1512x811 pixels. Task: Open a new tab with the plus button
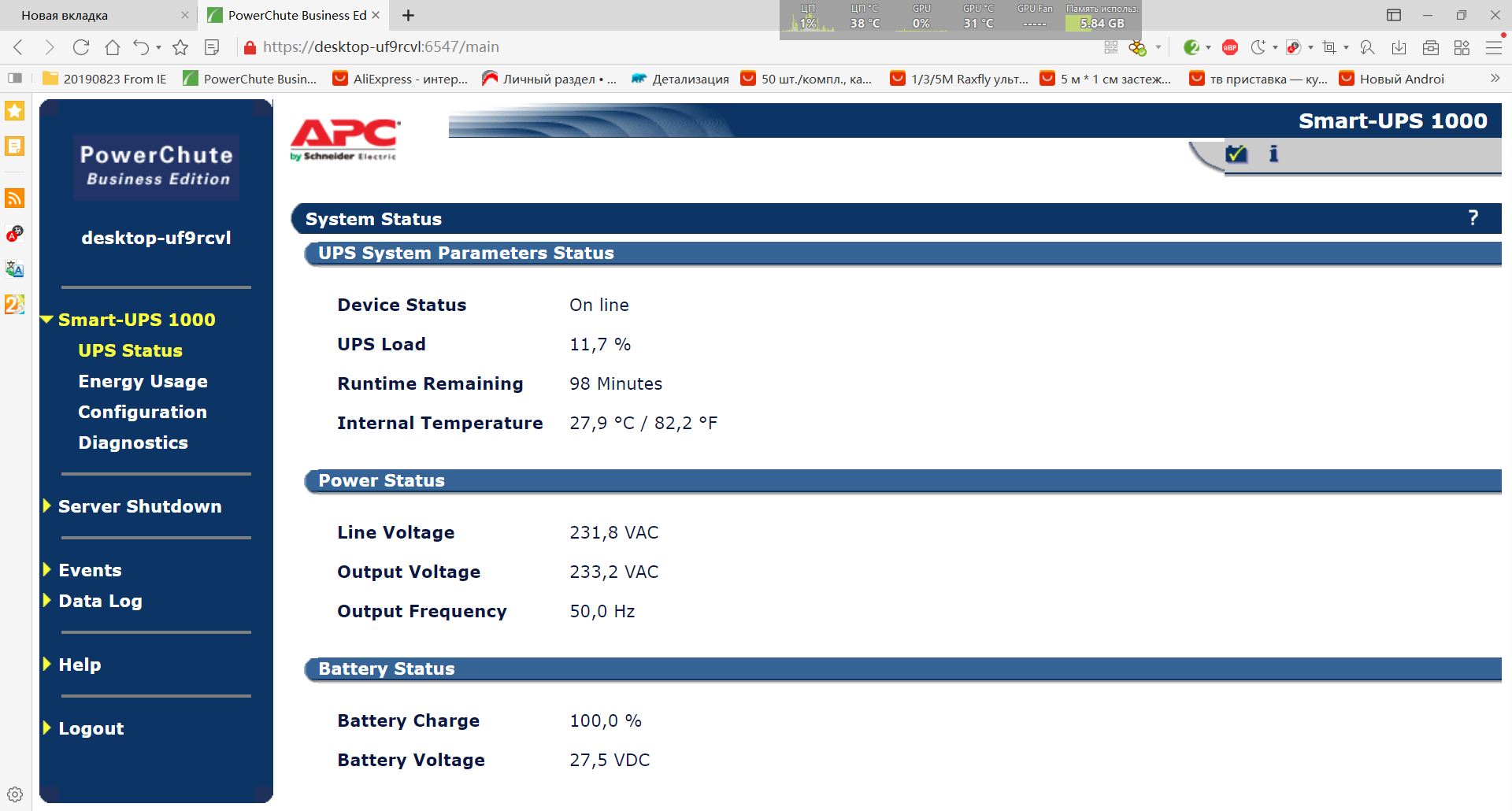point(408,16)
